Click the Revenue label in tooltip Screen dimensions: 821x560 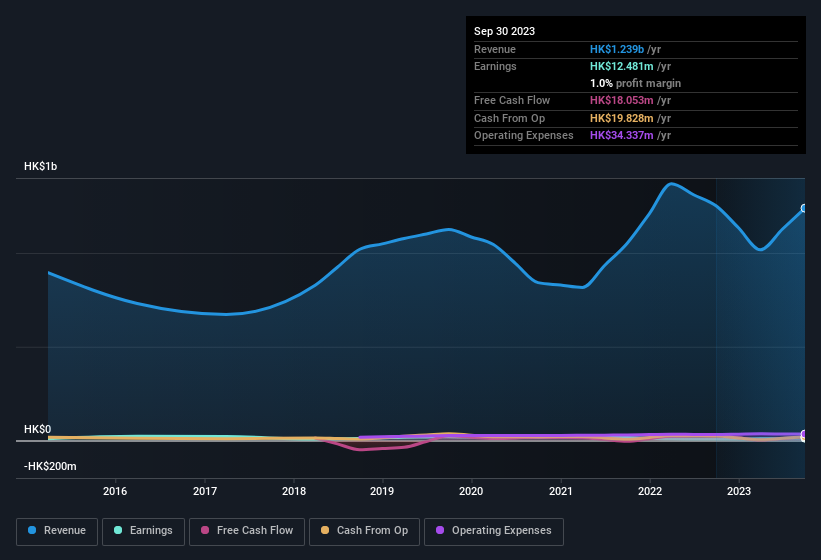point(495,49)
